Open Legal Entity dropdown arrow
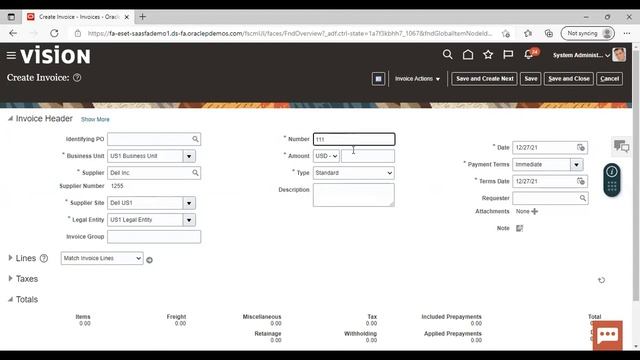This screenshot has width=640, height=360. [x=189, y=220]
